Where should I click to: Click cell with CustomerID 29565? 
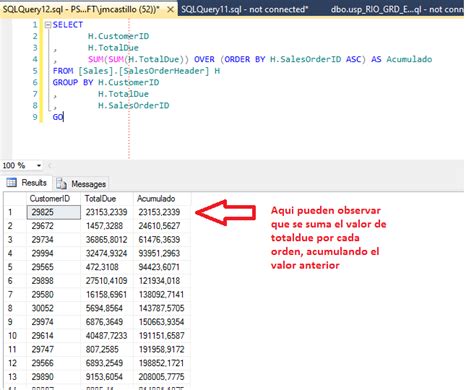pyautogui.click(x=53, y=267)
